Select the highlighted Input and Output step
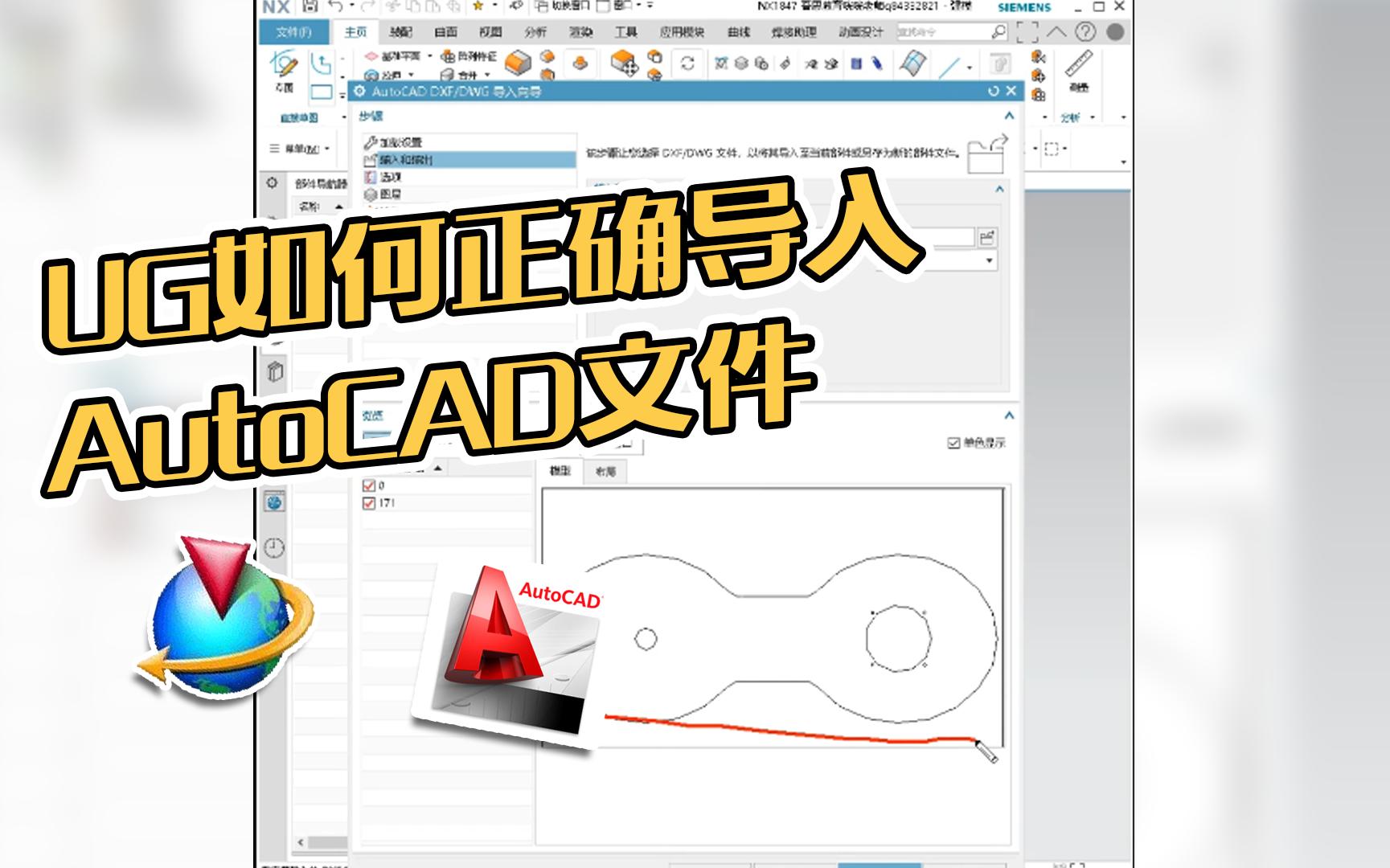1390x868 pixels. 469,160
